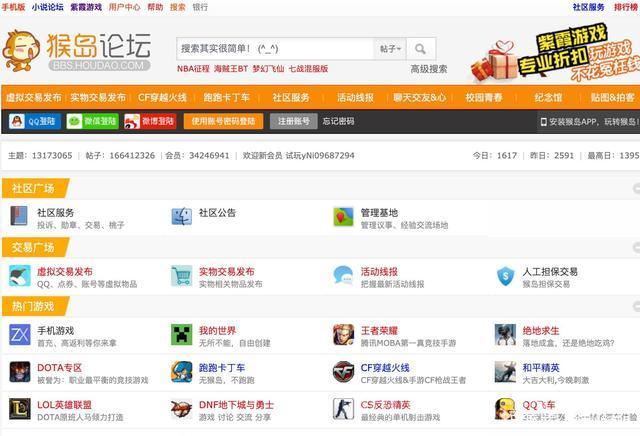Image resolution: width=640 pixels, height=436 pixels.
Task: Open the 王者荣耀 forum title link
Action: (379, 331)
